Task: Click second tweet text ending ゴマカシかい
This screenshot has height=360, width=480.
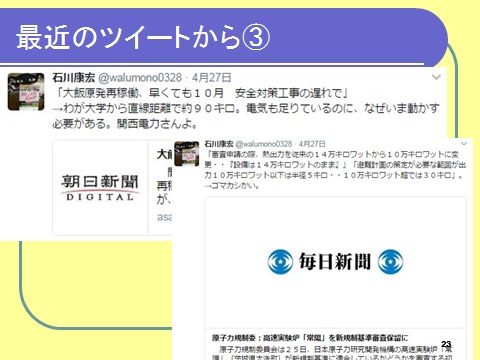Action: pos(335,170)
